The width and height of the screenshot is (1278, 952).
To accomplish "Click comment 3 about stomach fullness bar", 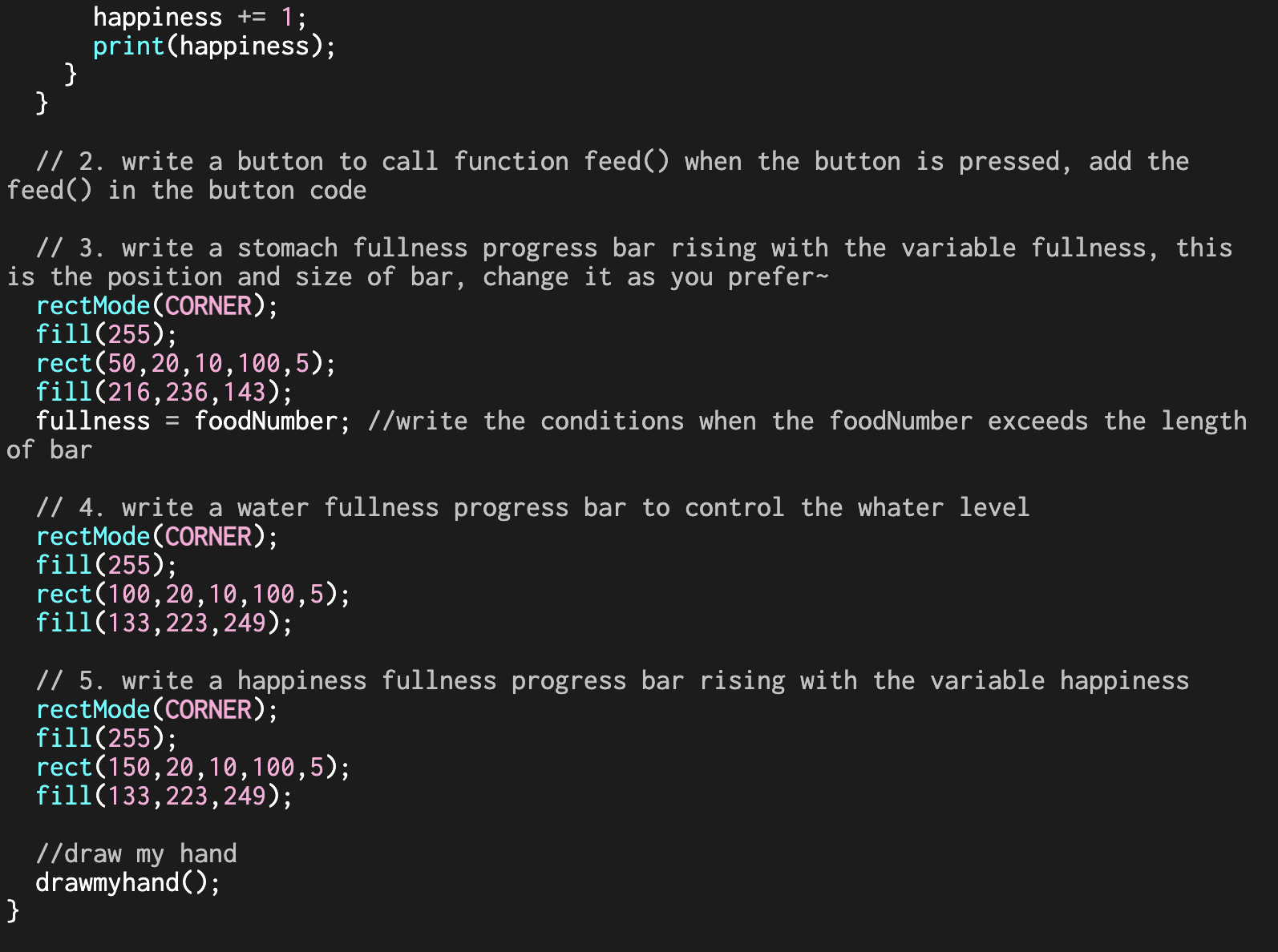I will [619, 262].
